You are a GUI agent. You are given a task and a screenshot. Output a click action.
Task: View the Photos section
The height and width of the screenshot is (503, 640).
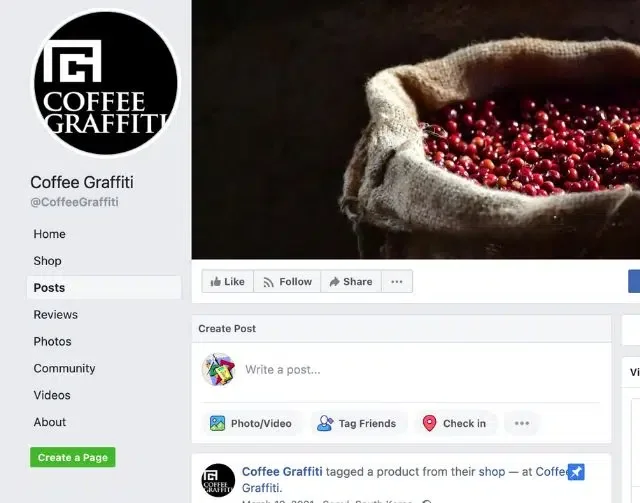click(52, 341)
